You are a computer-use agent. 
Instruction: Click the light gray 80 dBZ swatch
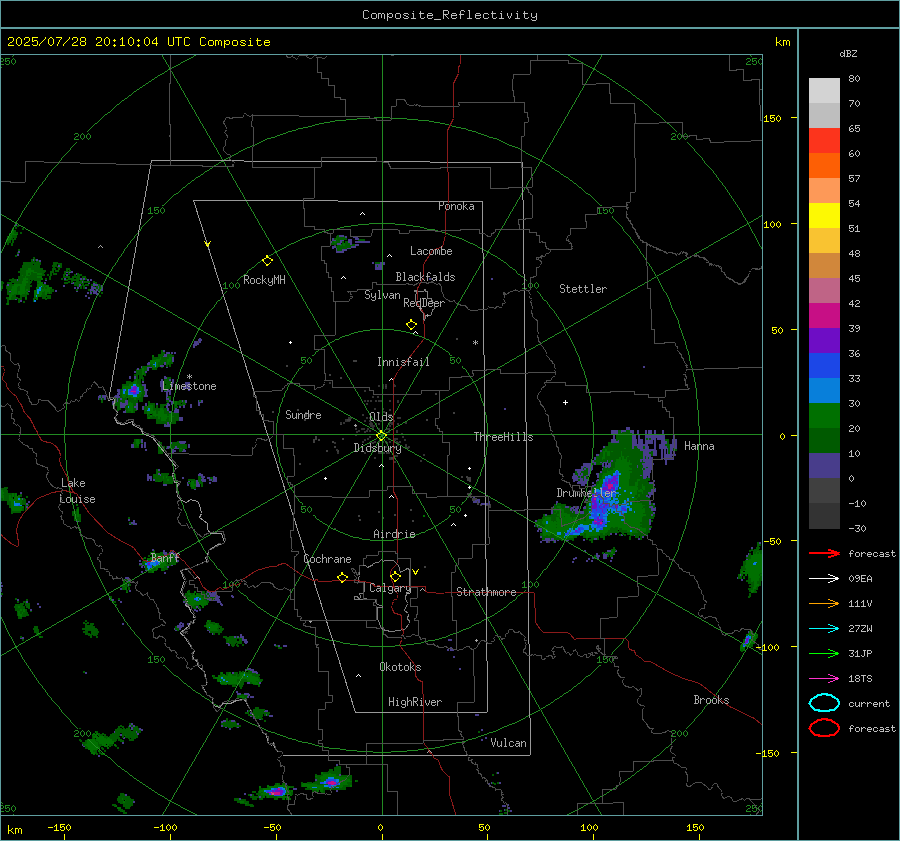824,90
